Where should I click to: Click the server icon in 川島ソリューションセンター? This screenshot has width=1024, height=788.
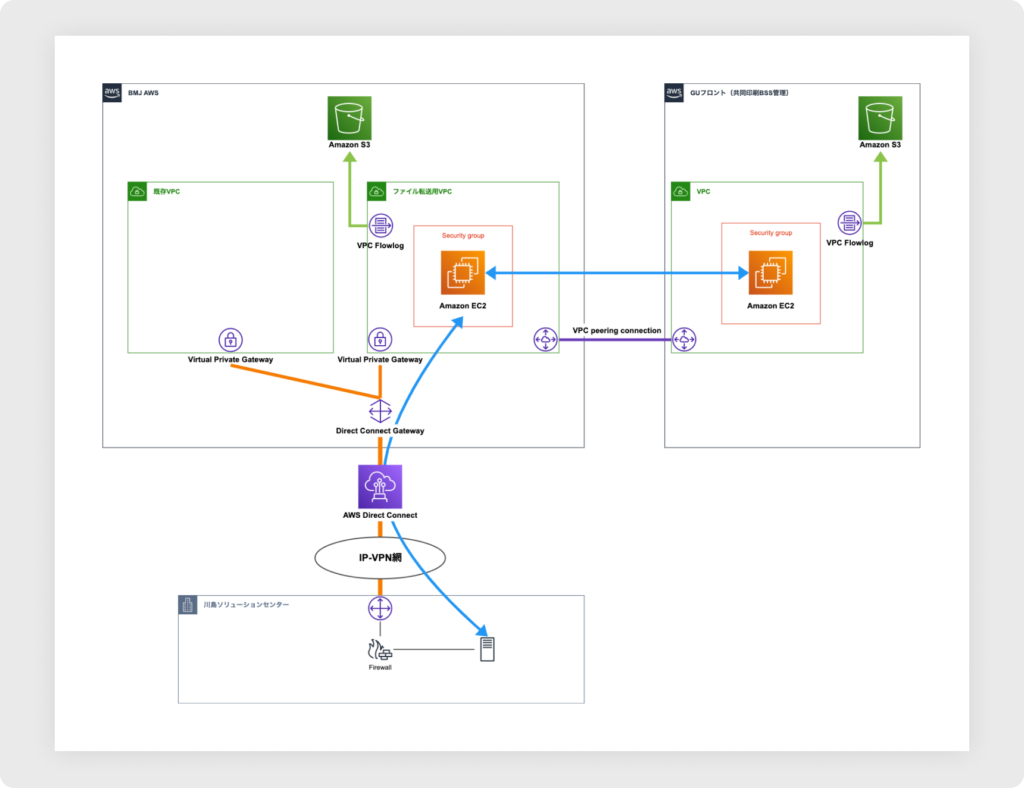tap(488, 650)
